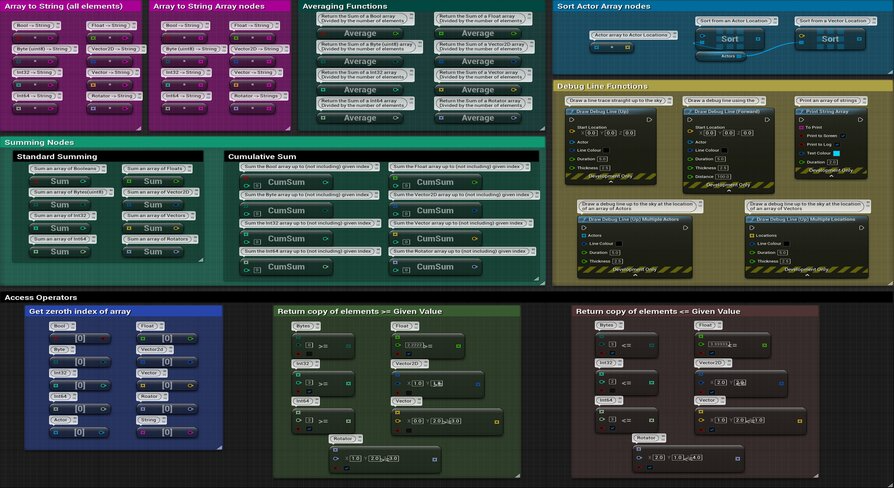Open Text Colour swatch on Print String Array

pyautogui.click(x=836, y=153)
